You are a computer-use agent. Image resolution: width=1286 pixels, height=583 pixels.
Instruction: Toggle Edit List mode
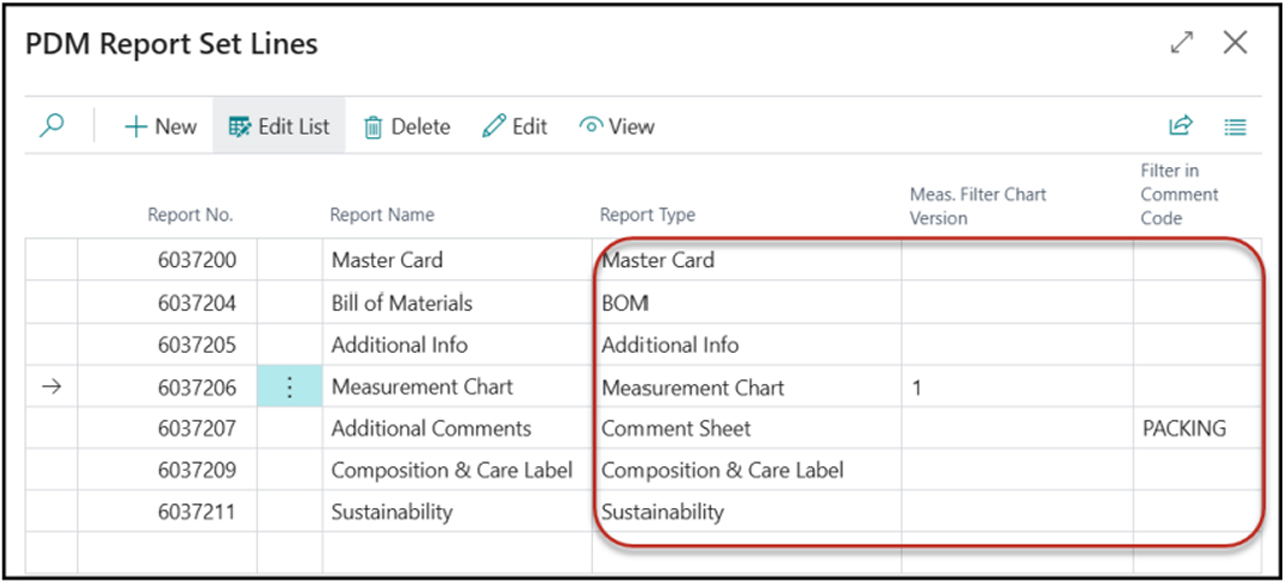(279, 127)
